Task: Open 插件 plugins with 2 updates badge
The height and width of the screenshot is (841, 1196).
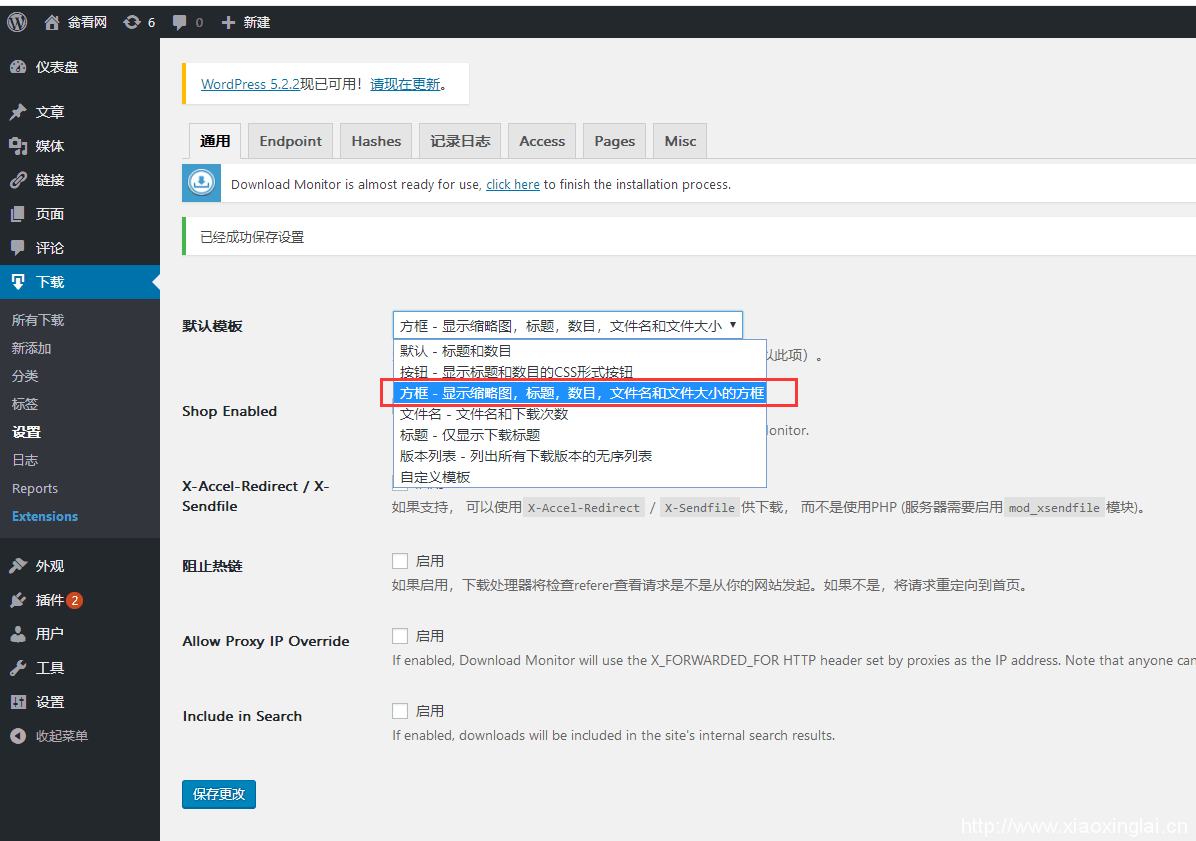Action: [18, 600]
